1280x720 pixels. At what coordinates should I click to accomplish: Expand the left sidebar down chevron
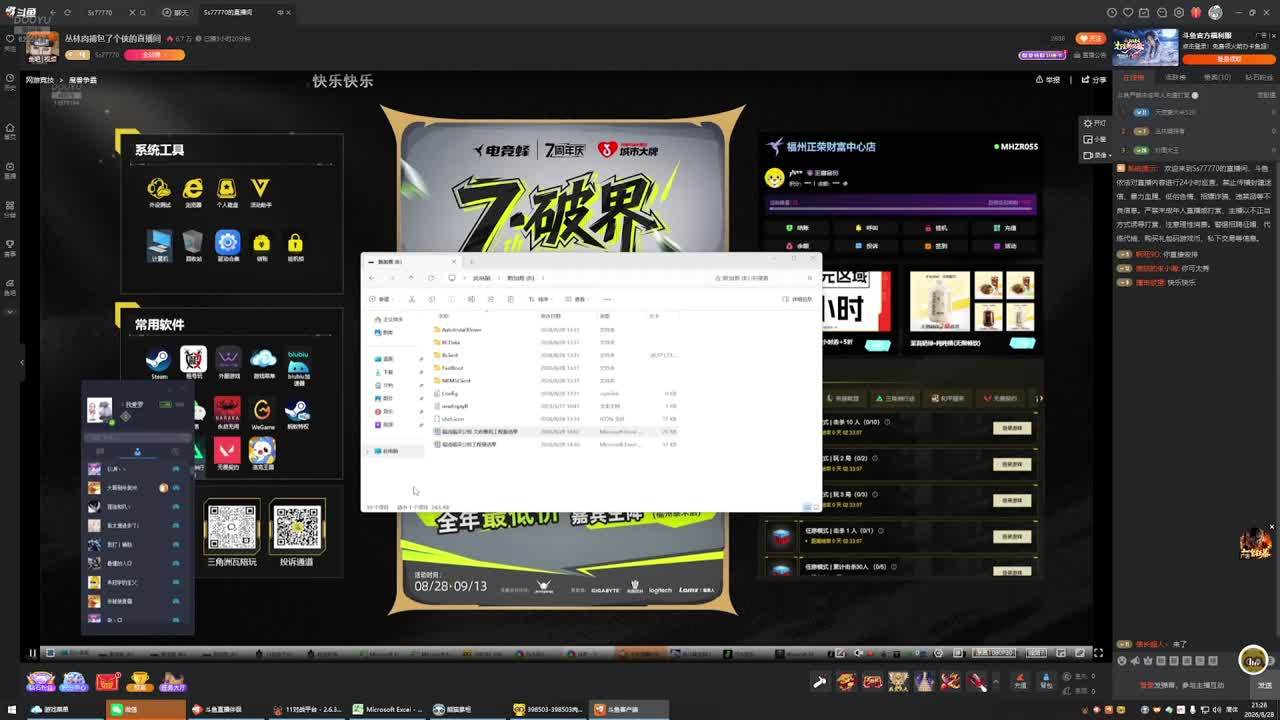pos(10,312)
